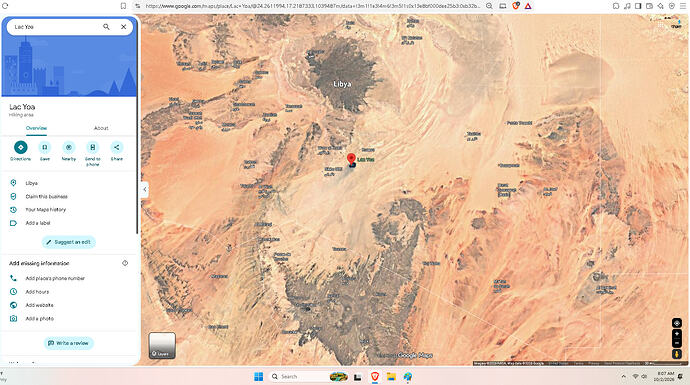Open Brave Rewards triangle icon
Screen dimensions: 690x385
(528, 6)
